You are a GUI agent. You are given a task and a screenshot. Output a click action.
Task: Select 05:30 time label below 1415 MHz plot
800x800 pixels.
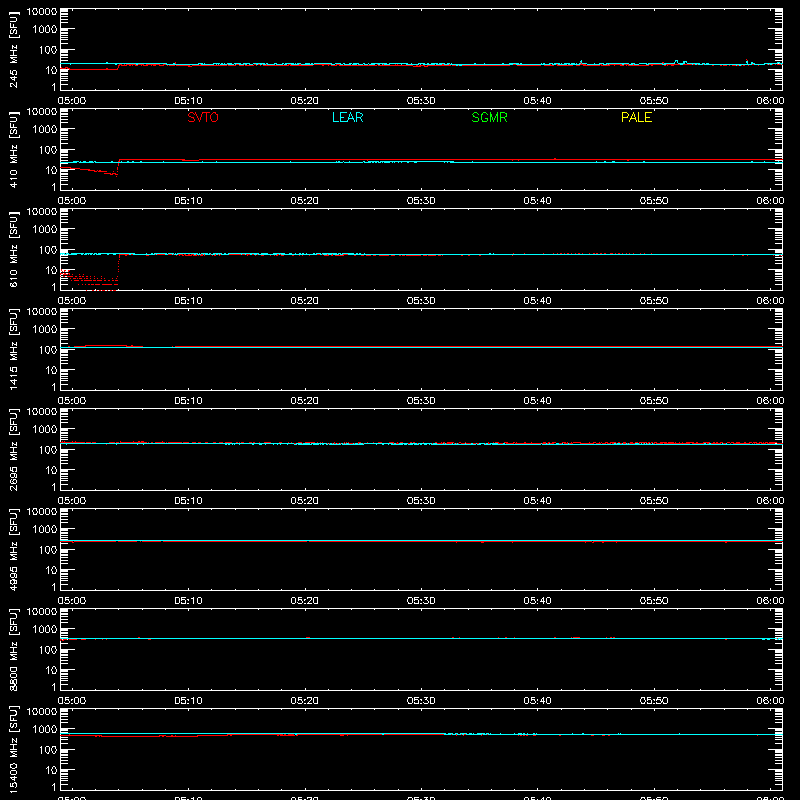421,401
